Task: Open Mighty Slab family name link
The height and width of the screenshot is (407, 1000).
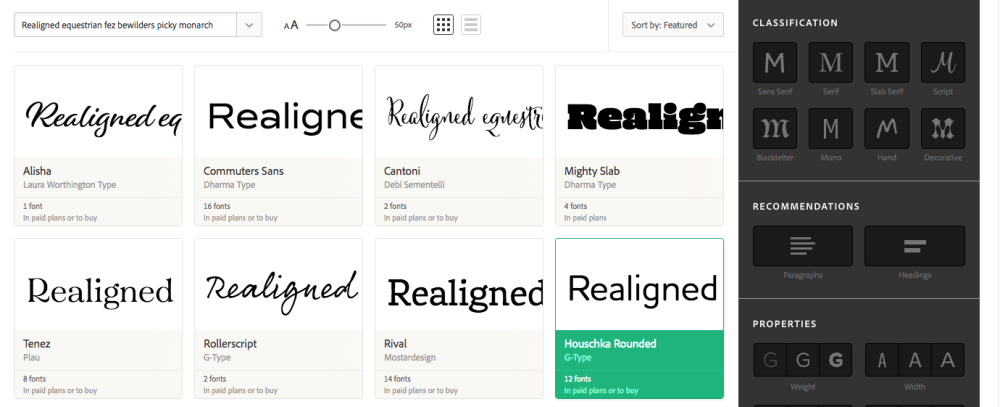Action: pos(592,171)
